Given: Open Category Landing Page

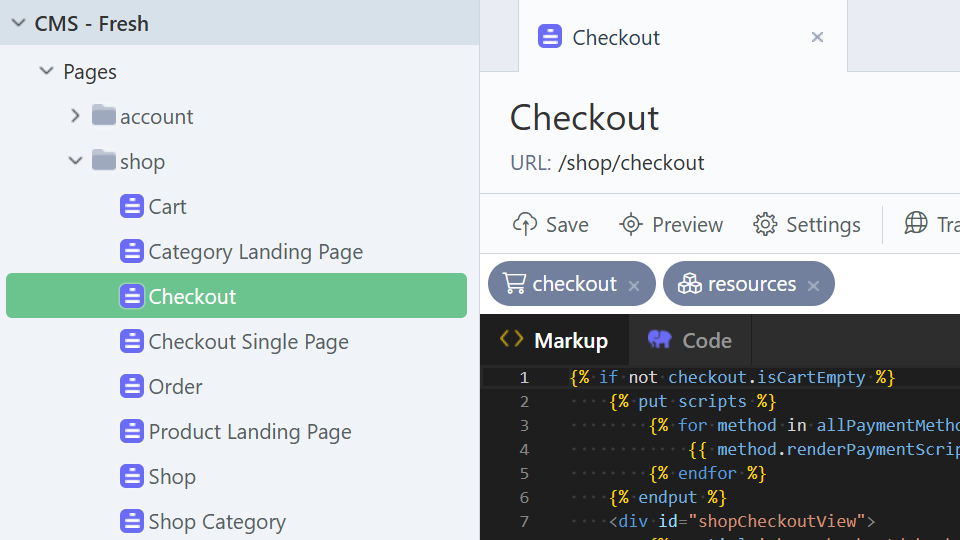Looking at the screenshot, I should 255,252.
